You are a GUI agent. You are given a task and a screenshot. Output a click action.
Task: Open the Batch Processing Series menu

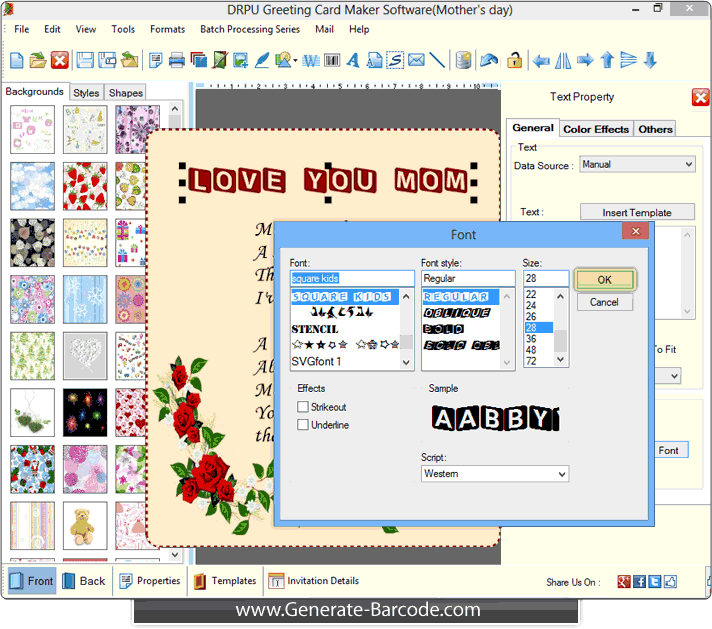tap(250, 29)
